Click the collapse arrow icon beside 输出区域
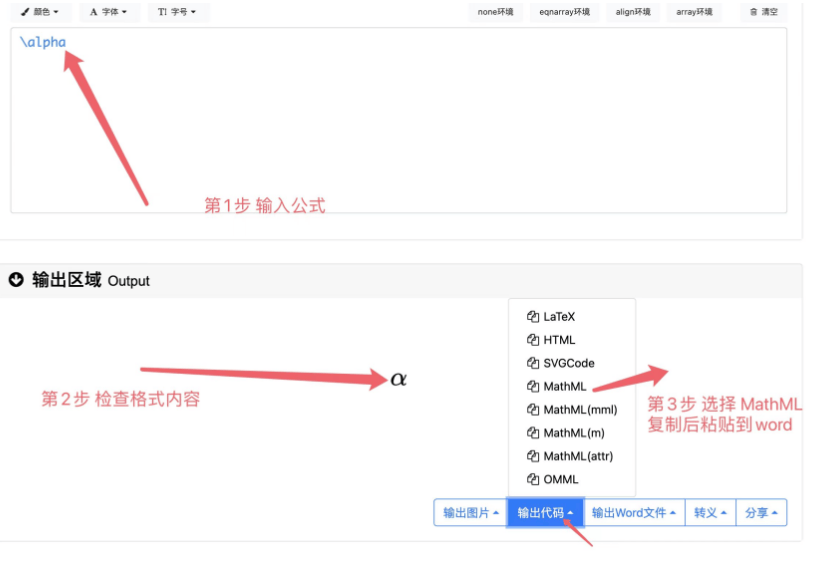 (16, 280)
